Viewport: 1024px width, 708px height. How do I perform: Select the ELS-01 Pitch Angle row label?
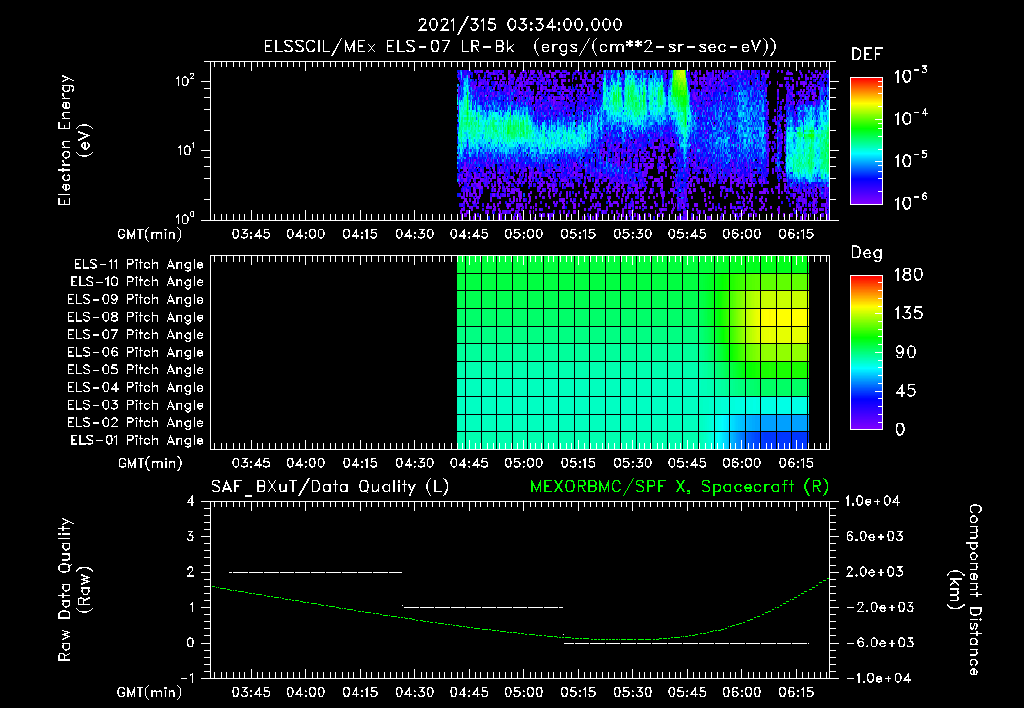point(137,441)
